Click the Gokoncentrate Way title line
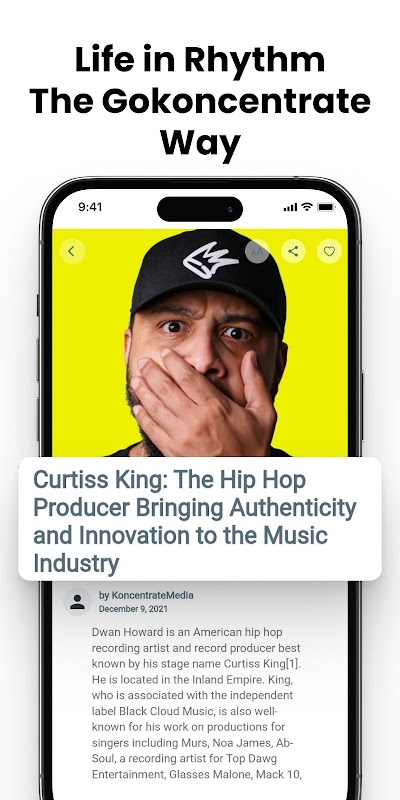This screenshot has height=800, width=400. coord(200,122)
